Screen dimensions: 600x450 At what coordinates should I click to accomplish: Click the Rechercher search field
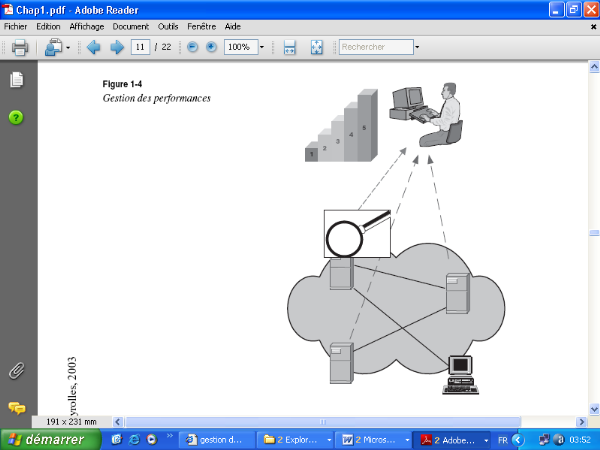(376, 47)
